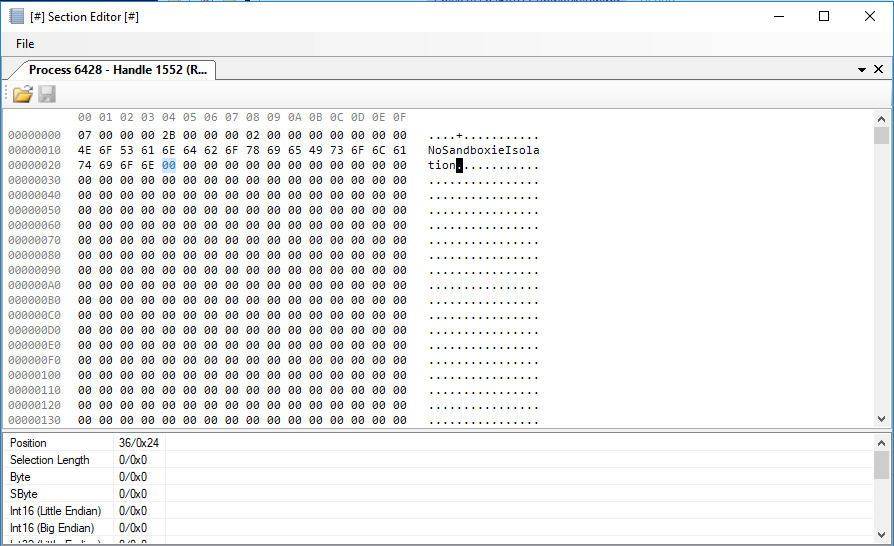Close the Section Editor window
The image size is (894, 546).
tap(869, 17)
